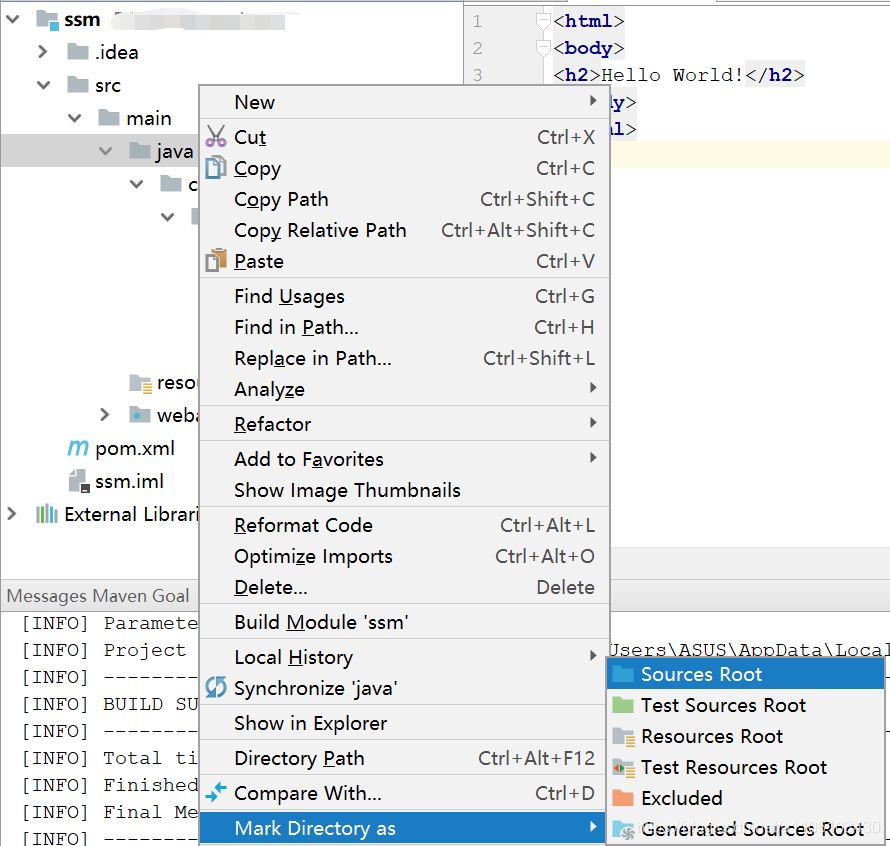Choose Show Image Thumbnails
This screenshot has height=846, width=890.
point(405,490)
